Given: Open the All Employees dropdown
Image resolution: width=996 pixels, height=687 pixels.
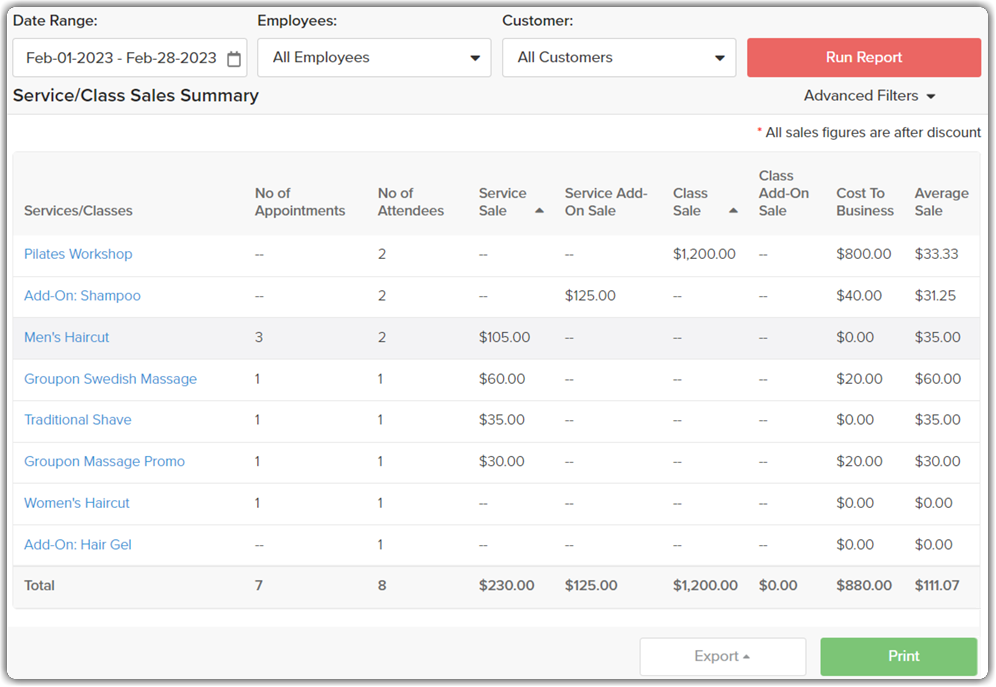Looking at the screenshot, I should (374, 58).
